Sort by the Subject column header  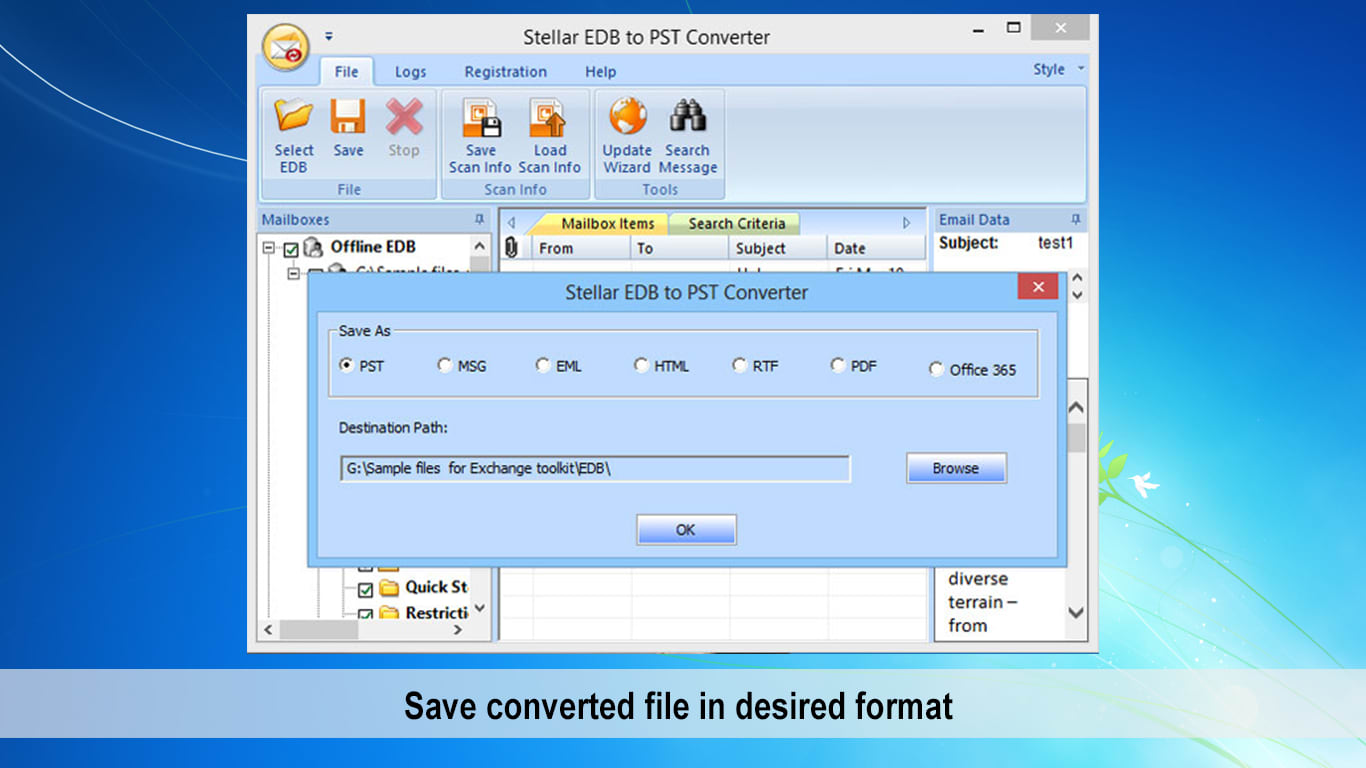[778, 248]
